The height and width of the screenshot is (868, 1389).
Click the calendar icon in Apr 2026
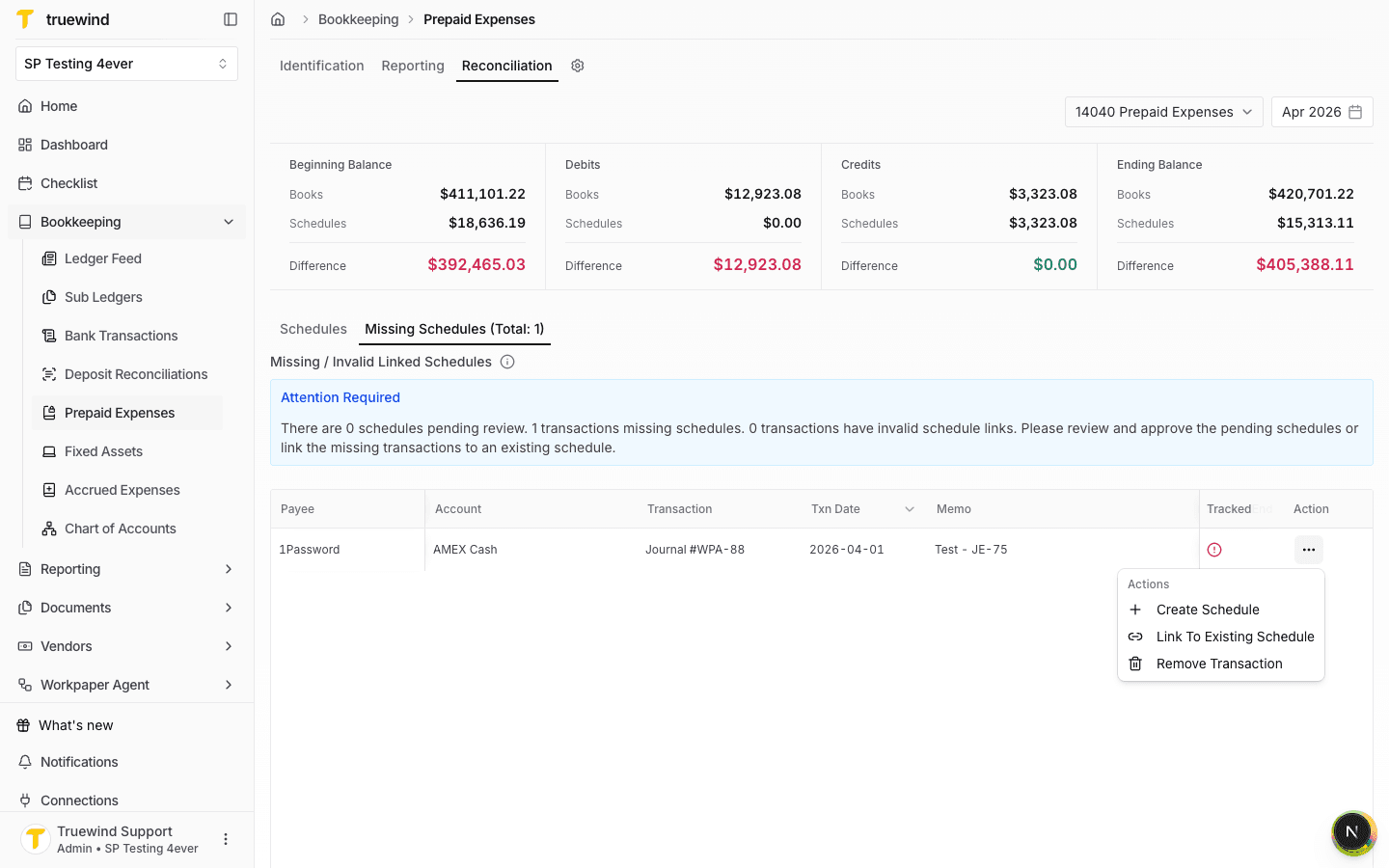(x=1355, y=112)
